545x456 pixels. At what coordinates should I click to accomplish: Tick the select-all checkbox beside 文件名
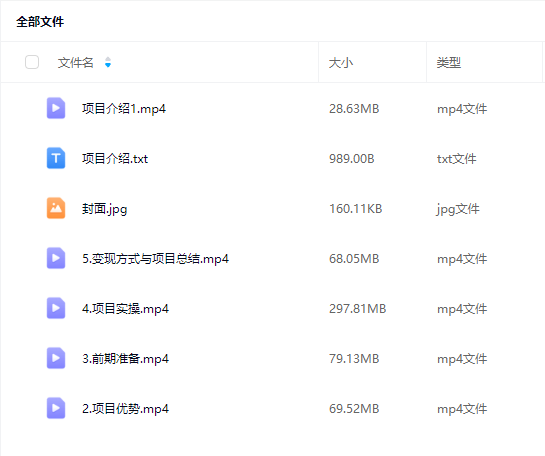pos(32,62)
